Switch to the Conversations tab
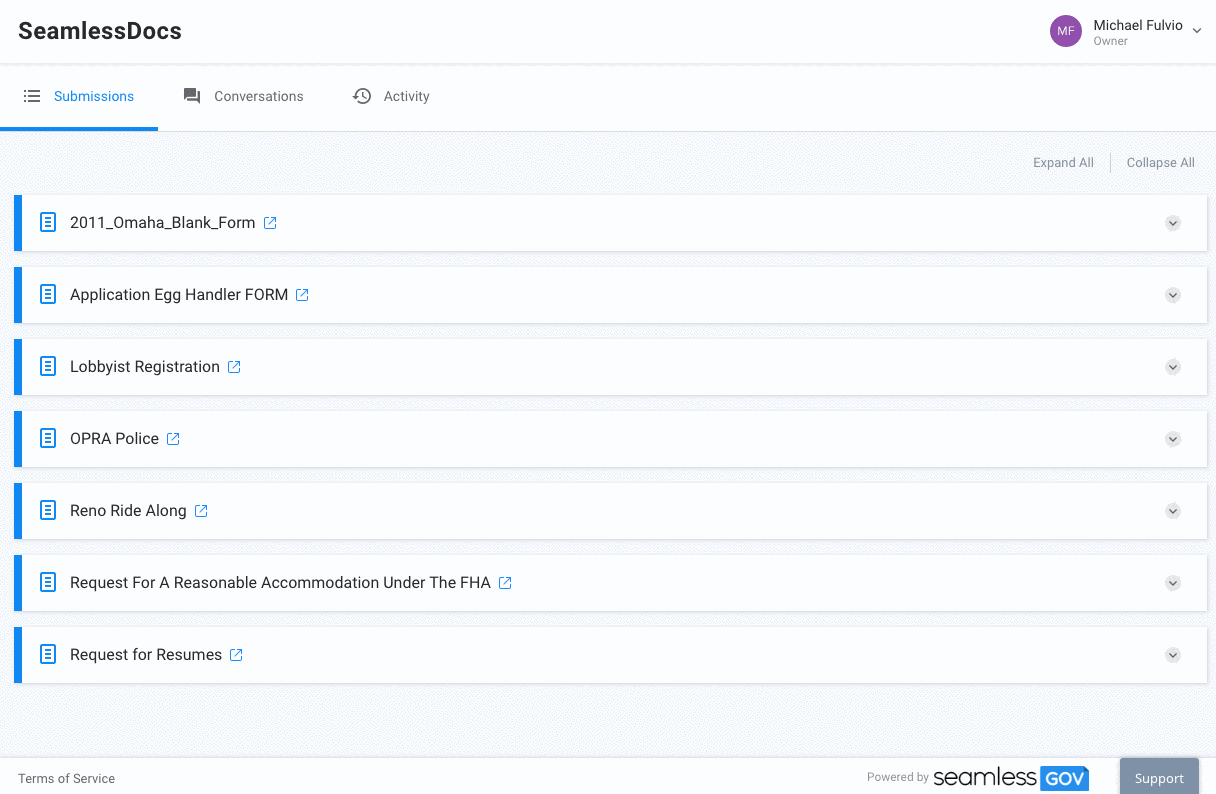Viewport: 1216px width, 794px height. point(243,97)
